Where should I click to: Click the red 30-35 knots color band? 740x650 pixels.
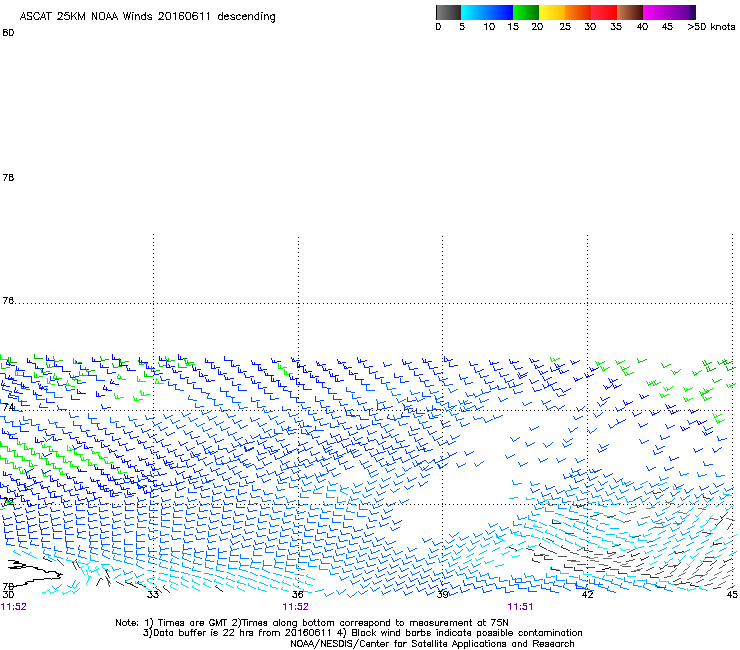(x=605, y=12)
